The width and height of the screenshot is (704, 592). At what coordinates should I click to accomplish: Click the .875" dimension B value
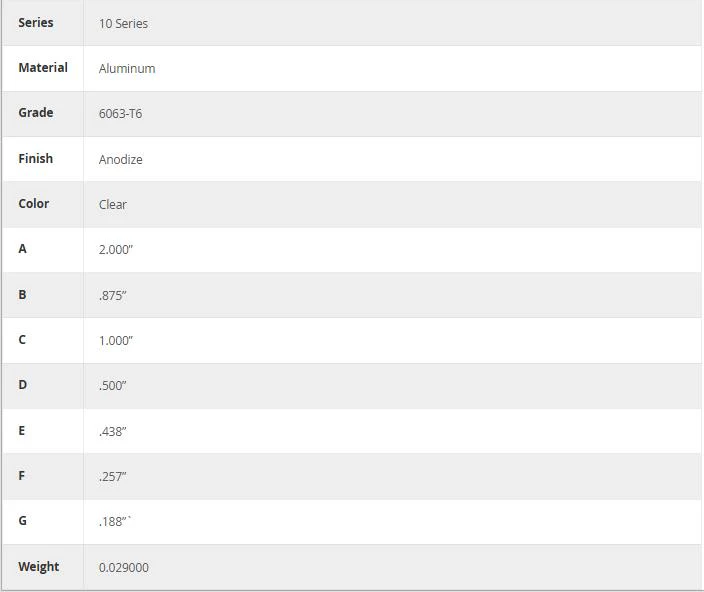coord(113,295)
